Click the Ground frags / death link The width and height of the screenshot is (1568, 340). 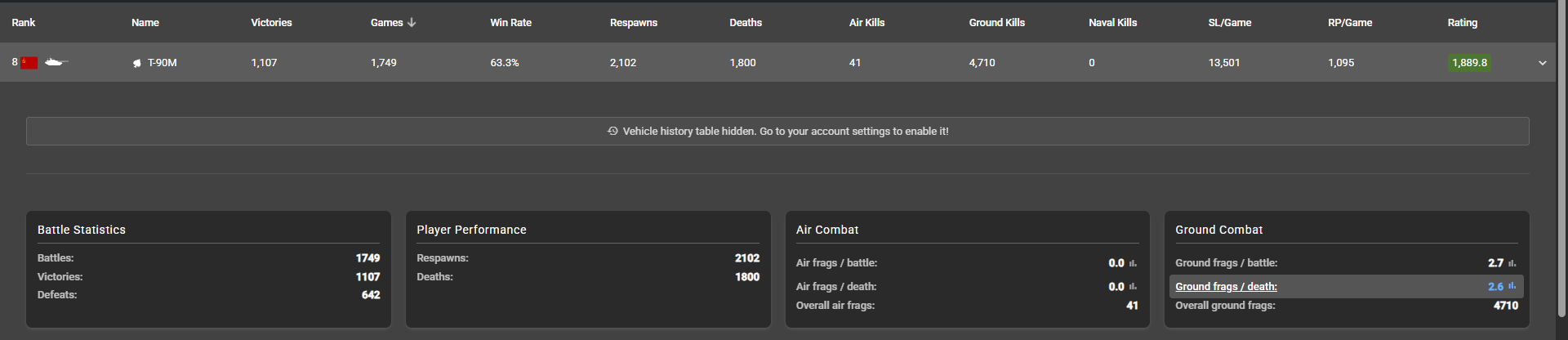click(x=1226, y=287)
